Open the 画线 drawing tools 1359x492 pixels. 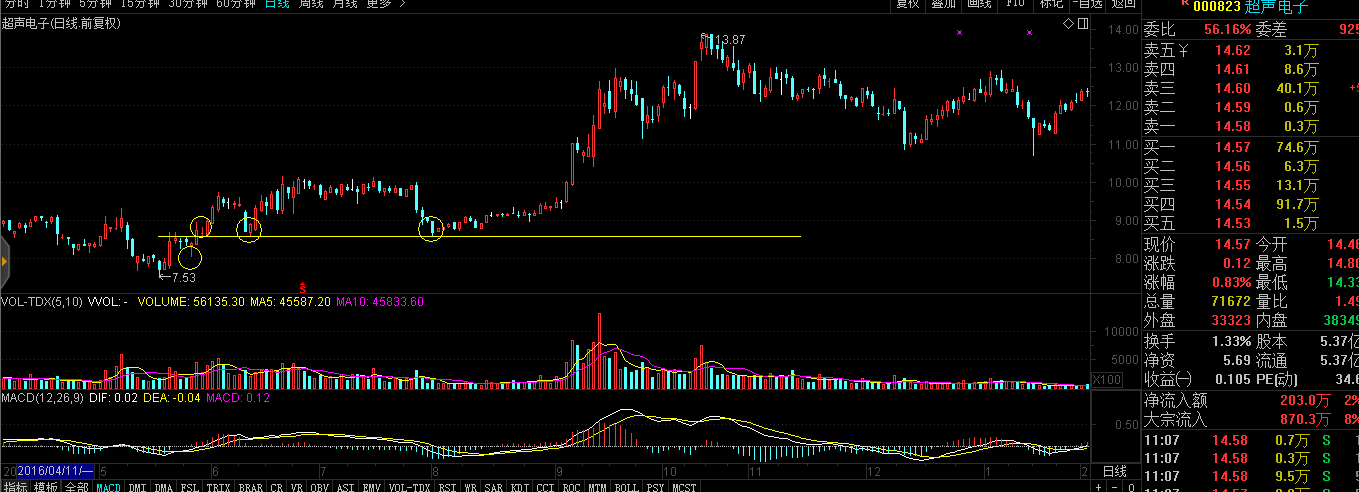979,4
